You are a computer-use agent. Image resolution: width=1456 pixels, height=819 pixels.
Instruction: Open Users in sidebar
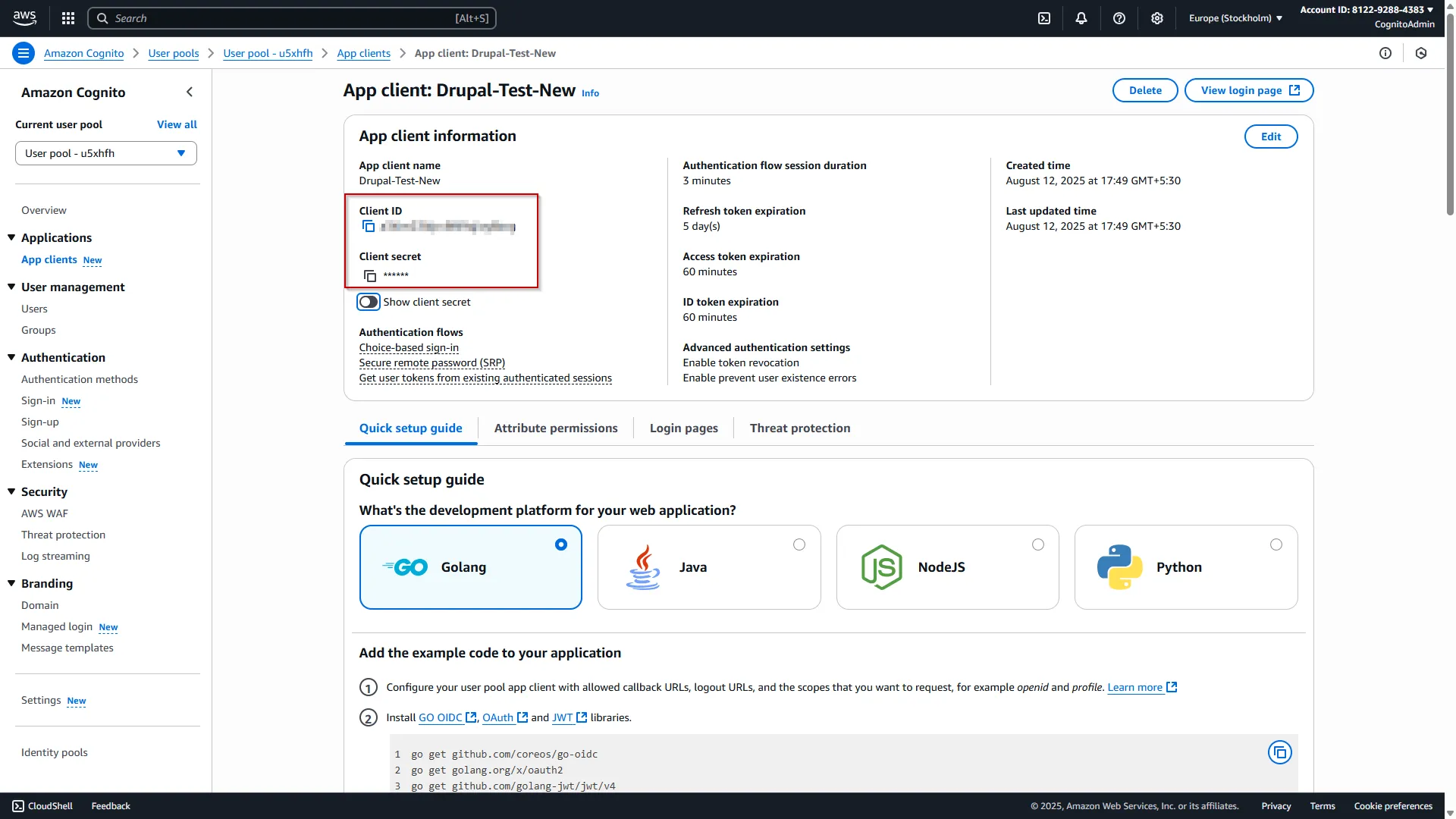[x=34, y=309]
